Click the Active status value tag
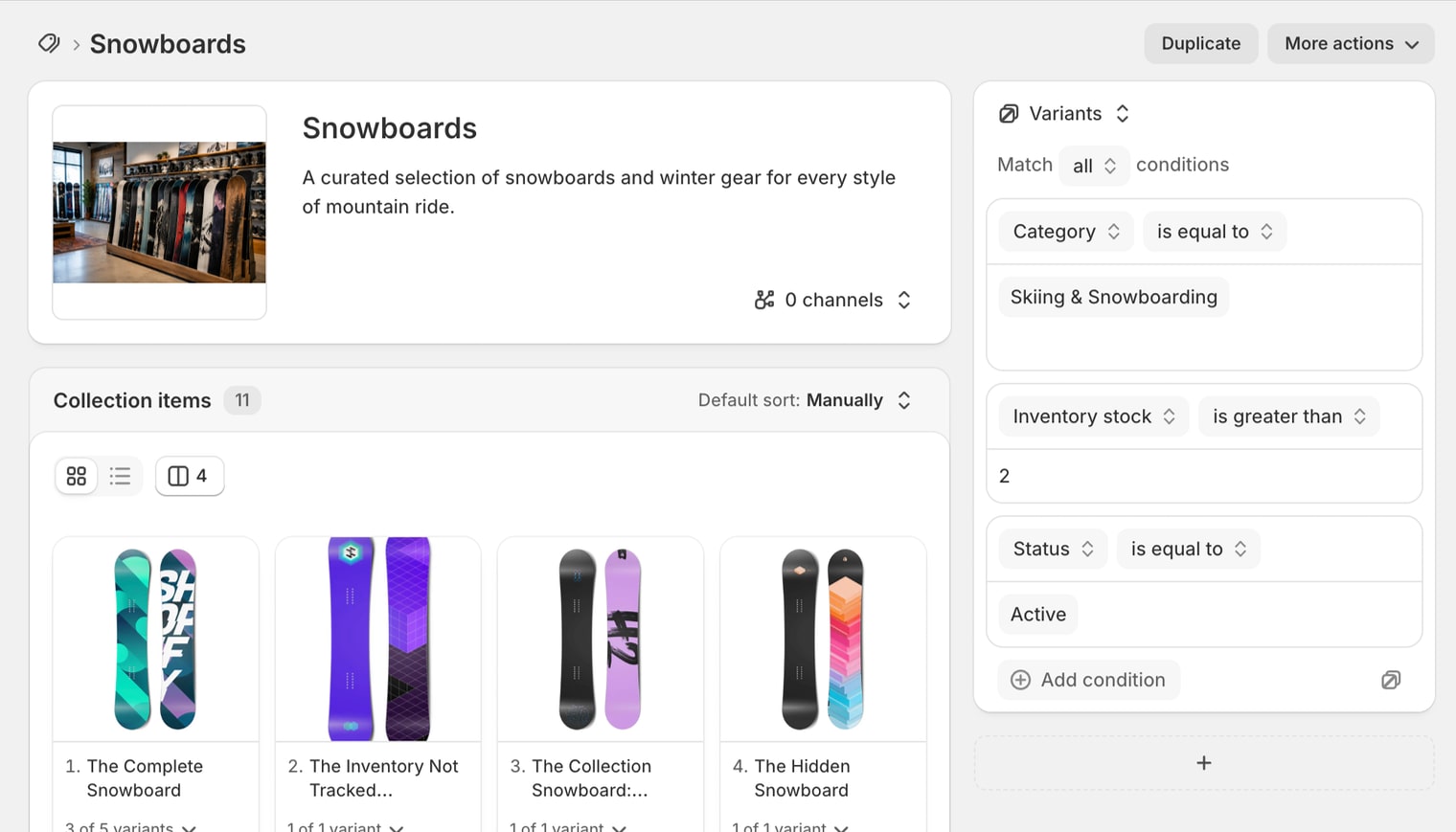Image resolution: width=1456 pixels, height=832 pixels. pos(1038,615)
